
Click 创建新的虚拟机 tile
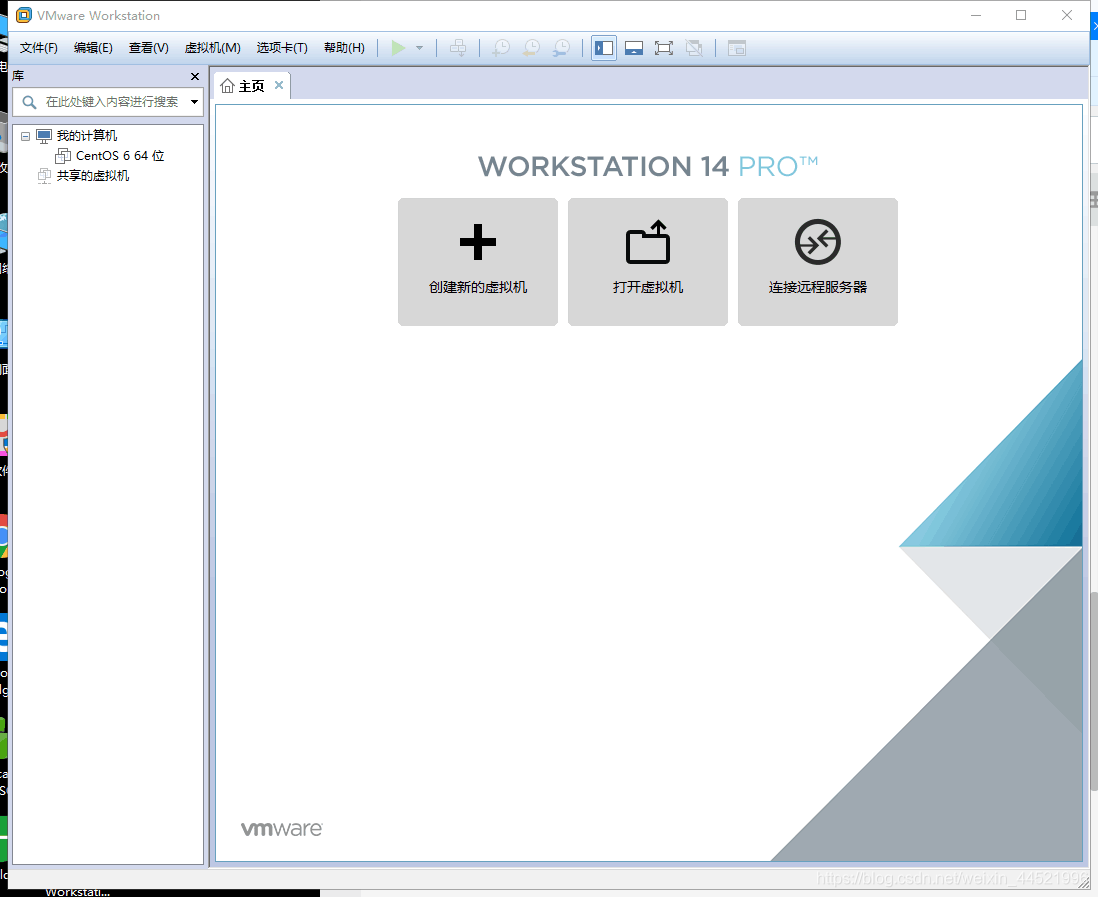pyautogui.click(x=478, y=262)
